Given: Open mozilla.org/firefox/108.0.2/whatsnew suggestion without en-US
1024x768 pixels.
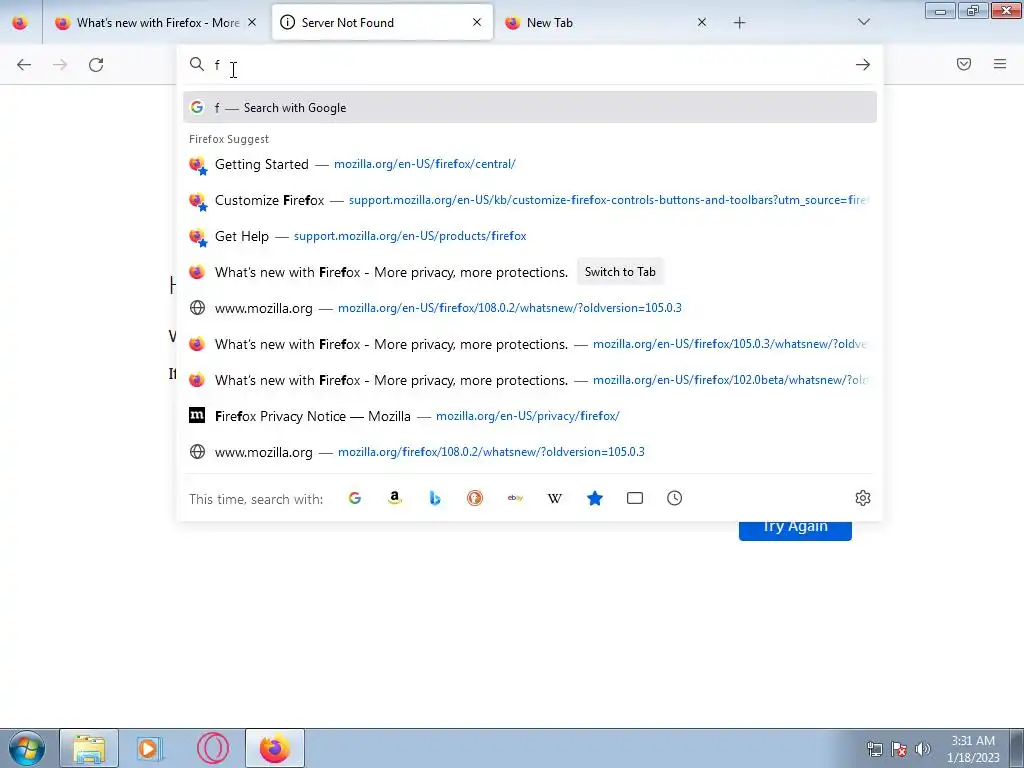Looking at the screenshot, I should (x=530, y=452).
